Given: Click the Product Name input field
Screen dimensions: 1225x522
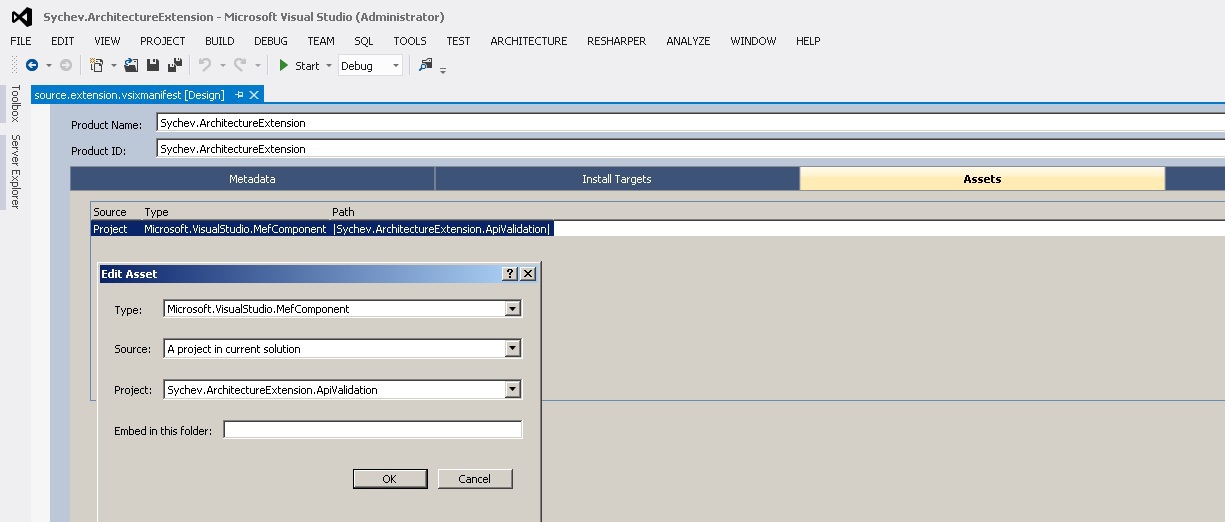Looking at the screenshot, I should pos(691,123).
